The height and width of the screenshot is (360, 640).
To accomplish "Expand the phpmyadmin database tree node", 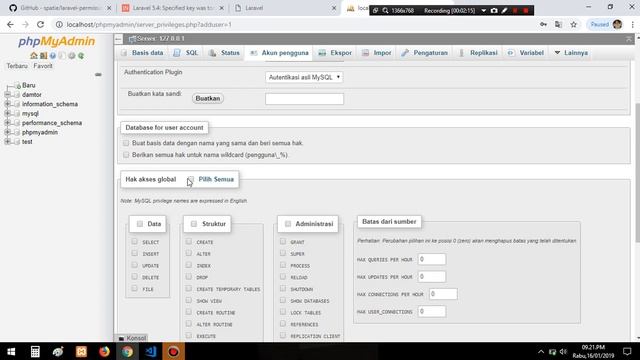I will coord(7,132).
